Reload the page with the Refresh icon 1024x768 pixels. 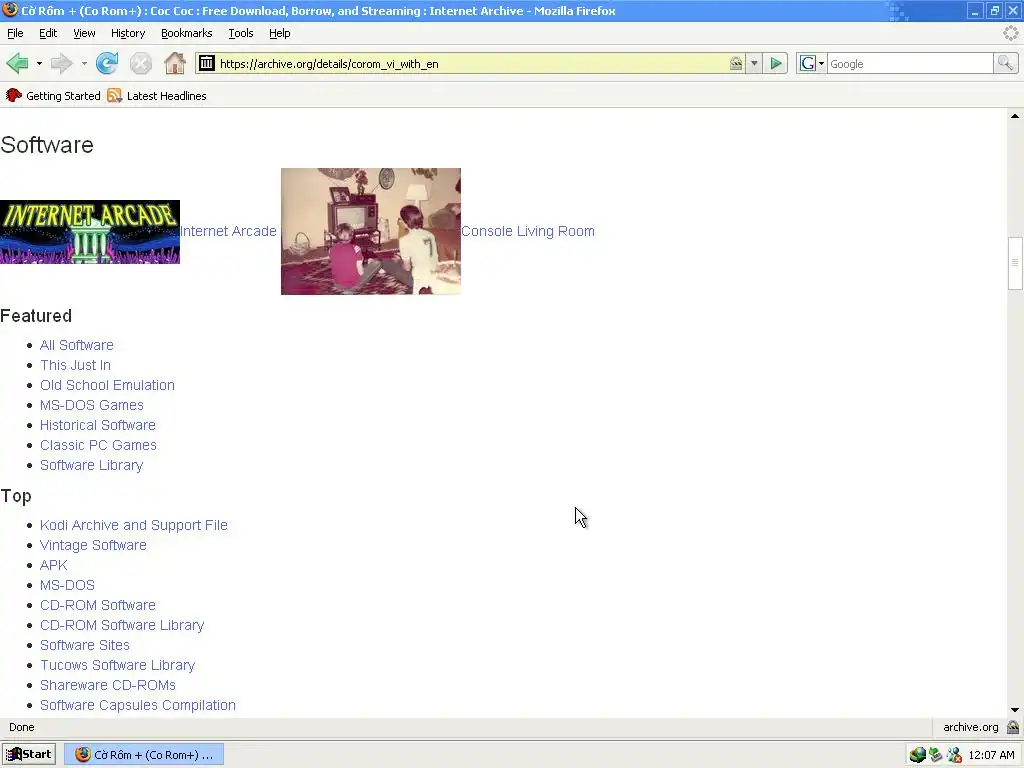[107, 63]
